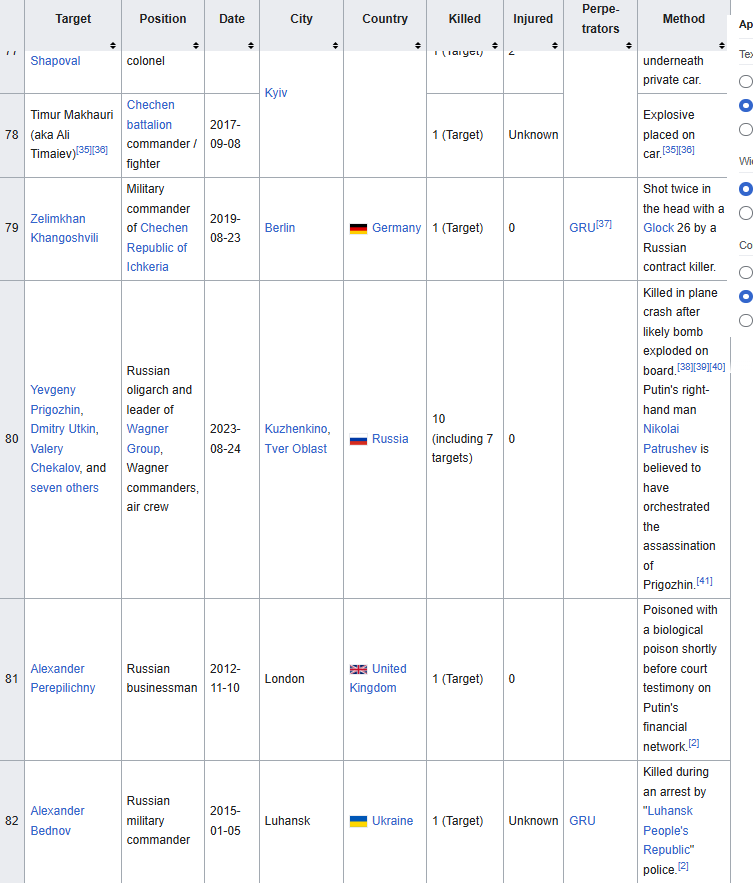Open the Wagner Group link
This screenshot has width=753, height=883.
pyautogui.click(x=148, y=439)
